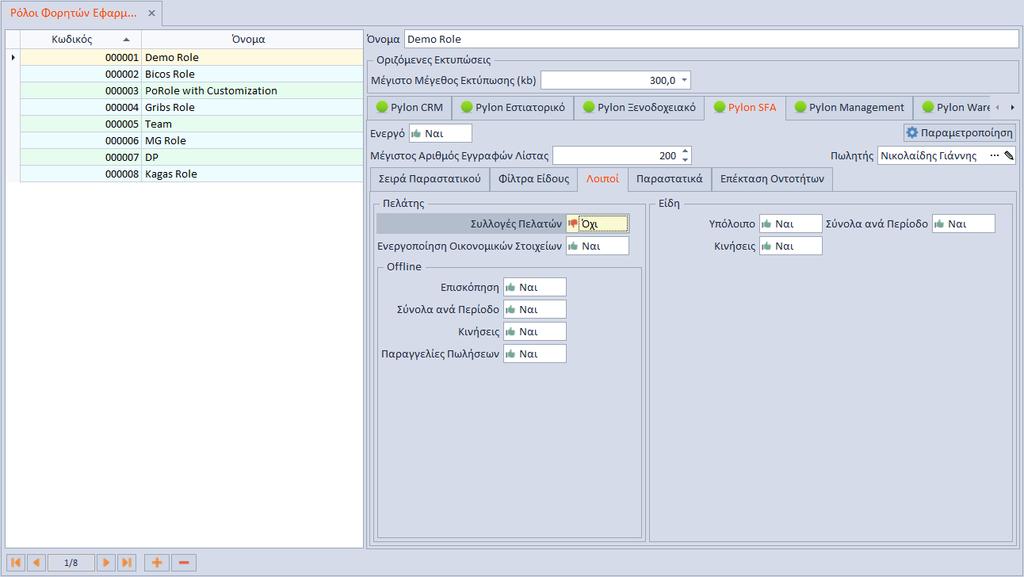The image size is (1024, 577).
Task: Open Επέκταση Οντοτήτων sub-tab
Action: (772, 178)
